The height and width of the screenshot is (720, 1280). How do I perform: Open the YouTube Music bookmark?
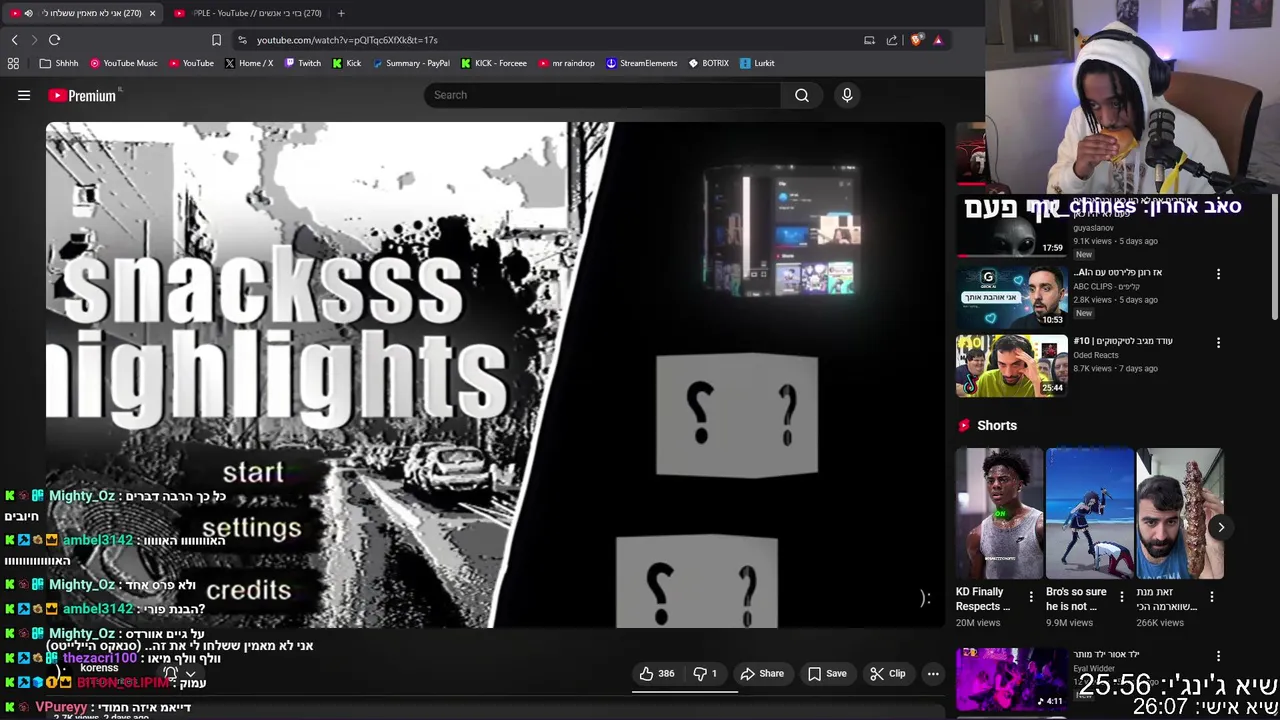coord(123,63)
